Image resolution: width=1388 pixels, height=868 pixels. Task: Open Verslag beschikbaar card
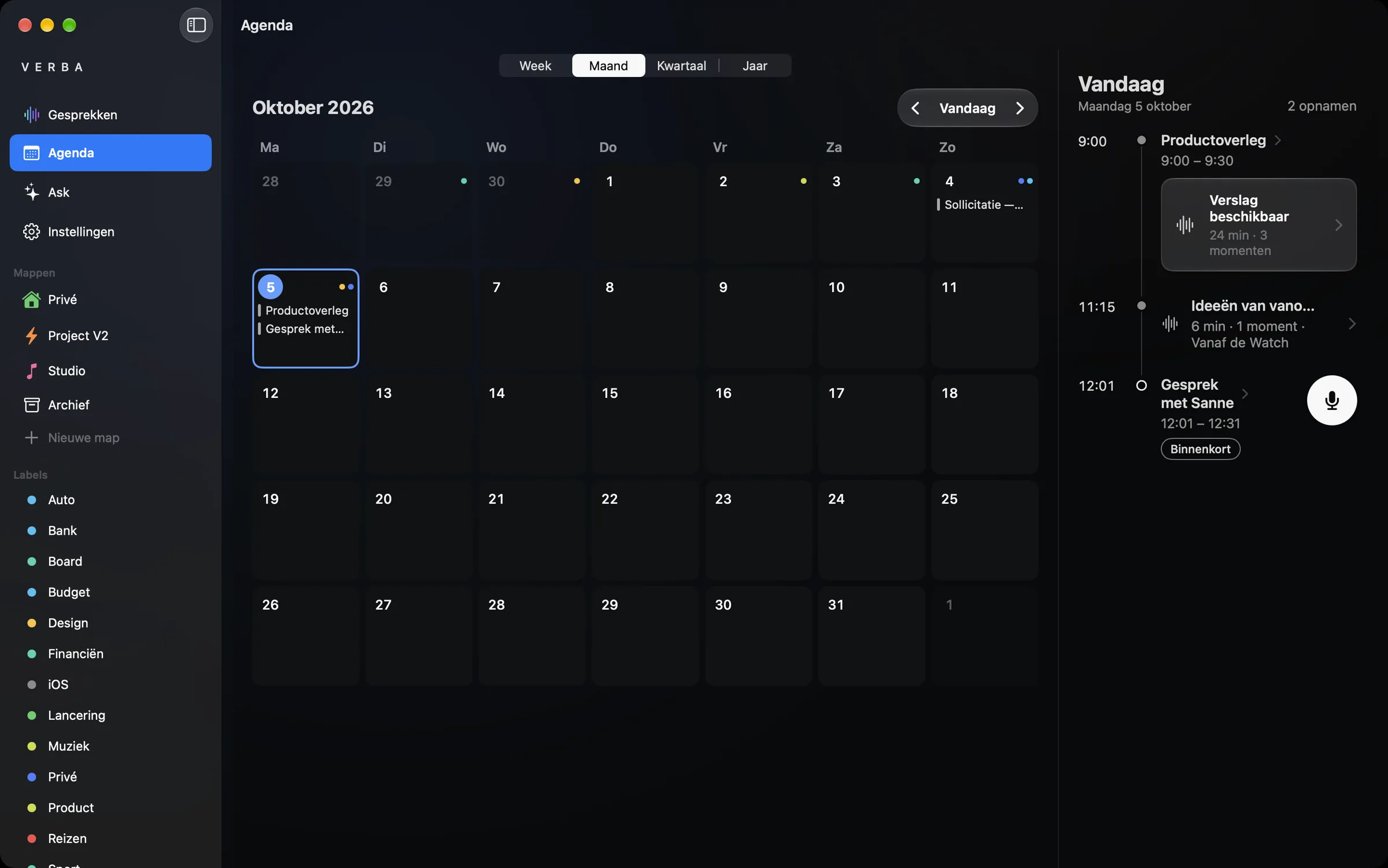tap(1258, 224)
